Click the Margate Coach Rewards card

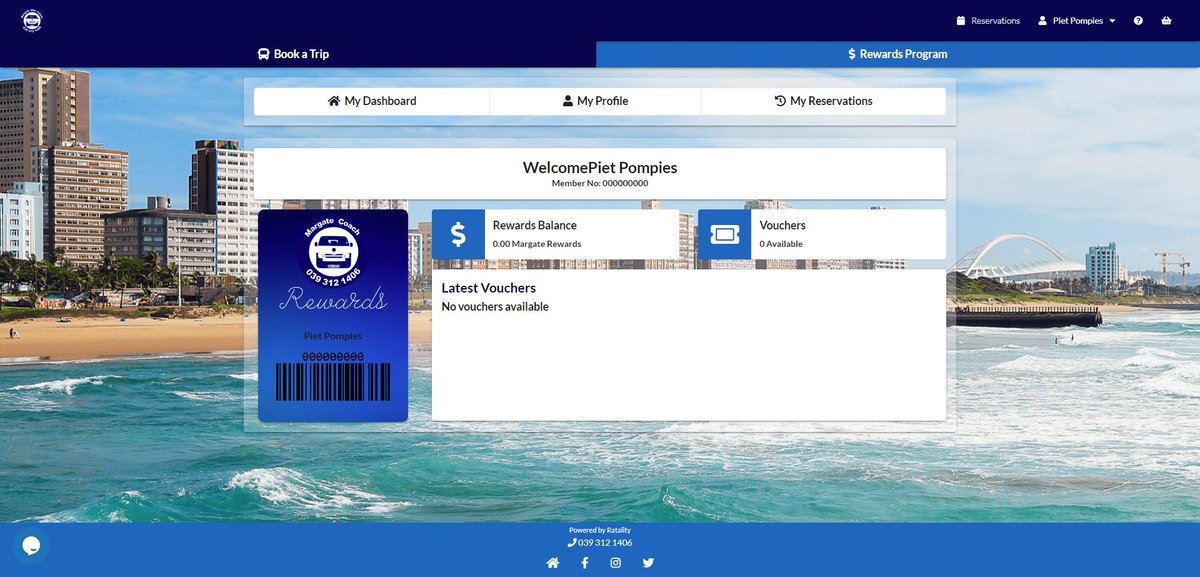coord(333,315)
